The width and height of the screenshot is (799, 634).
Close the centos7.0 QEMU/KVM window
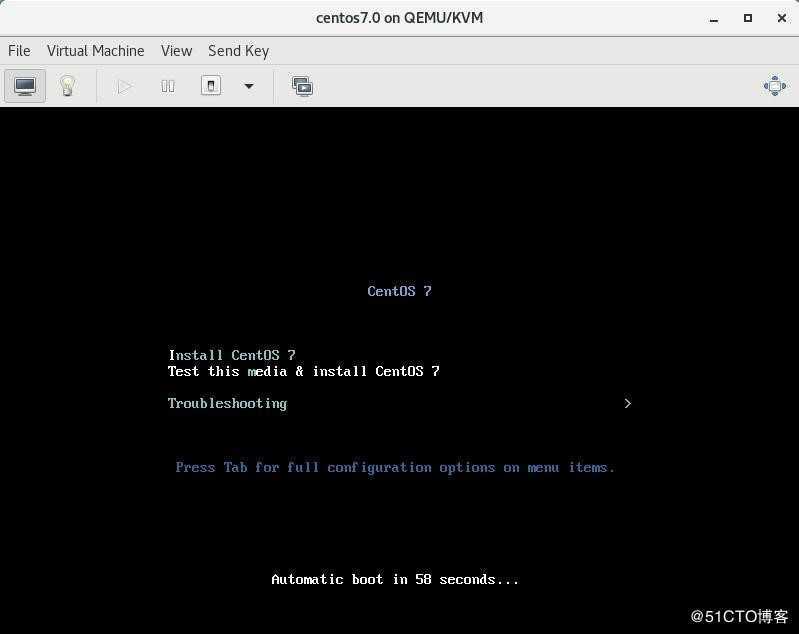pos(782,18)
